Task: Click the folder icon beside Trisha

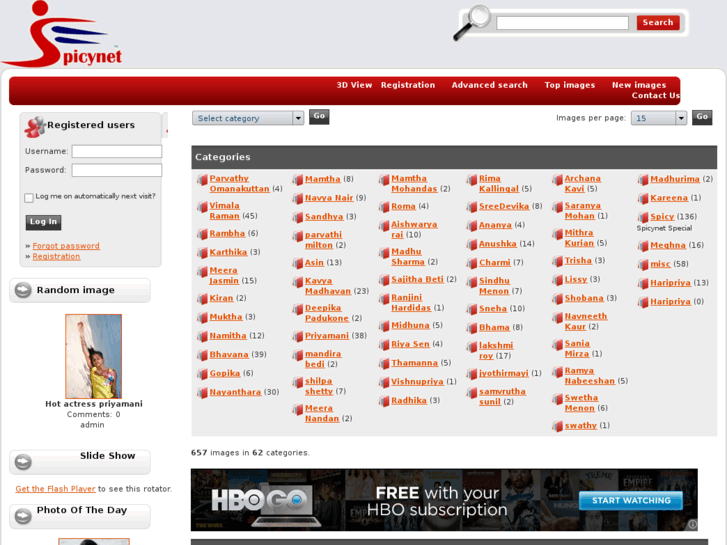Action: click(x=557, y=262)
